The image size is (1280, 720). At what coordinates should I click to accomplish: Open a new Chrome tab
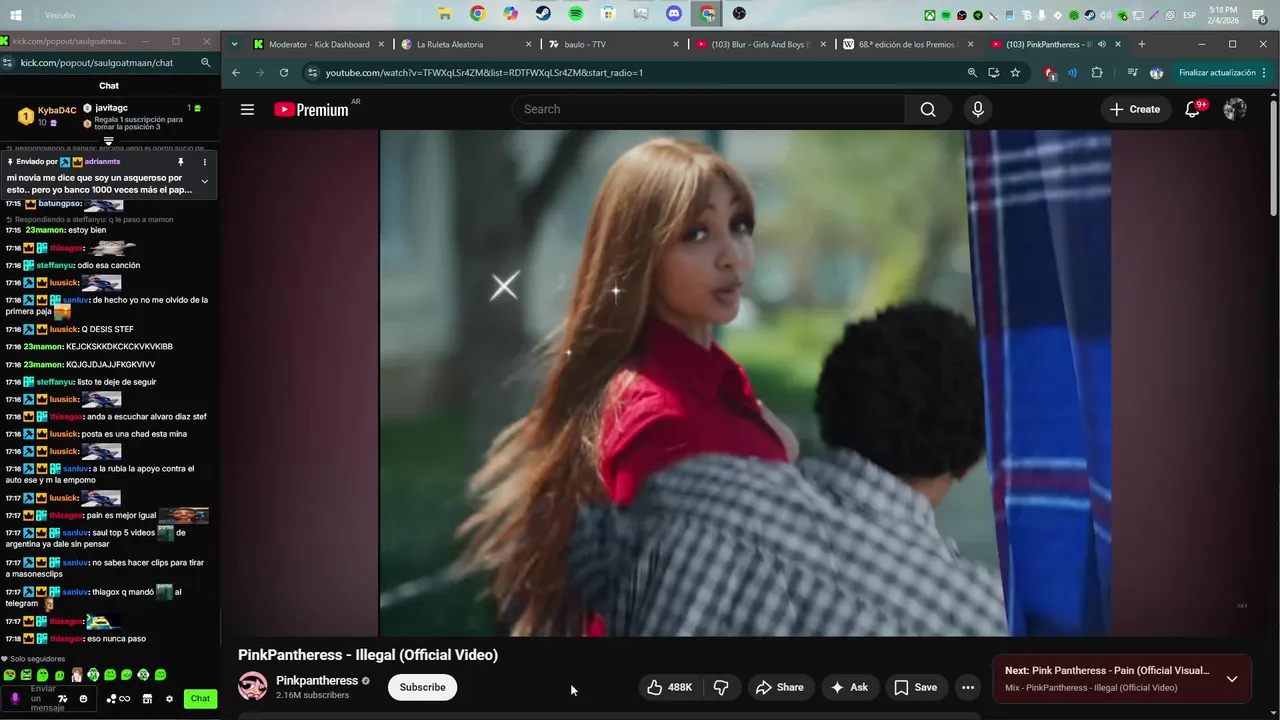point(1141,44)
